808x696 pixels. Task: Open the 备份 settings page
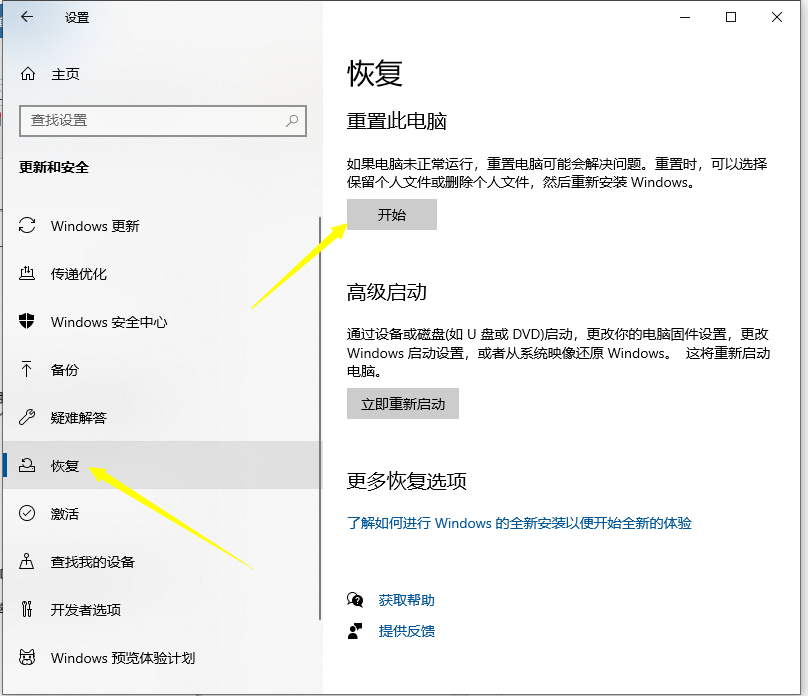pos(65,370)
